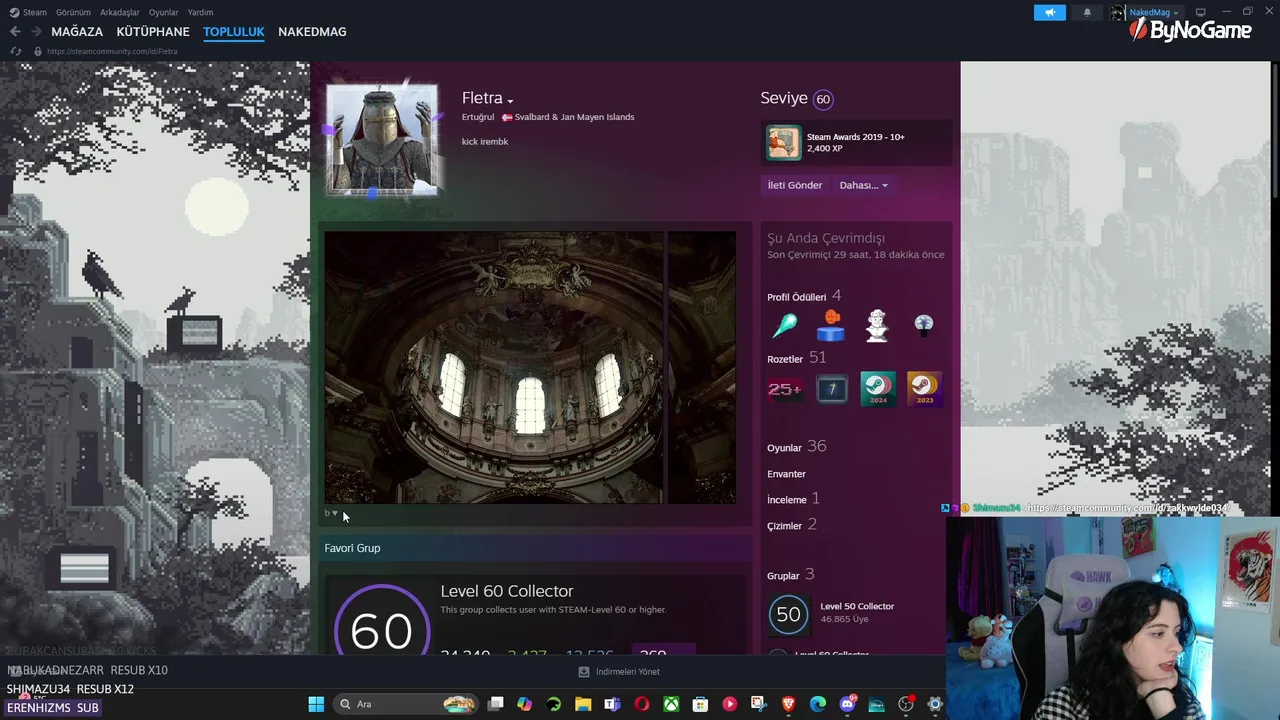Open the Windows Start menu
This screenshot has height=720, width=1280.
[x=316, y=704]
